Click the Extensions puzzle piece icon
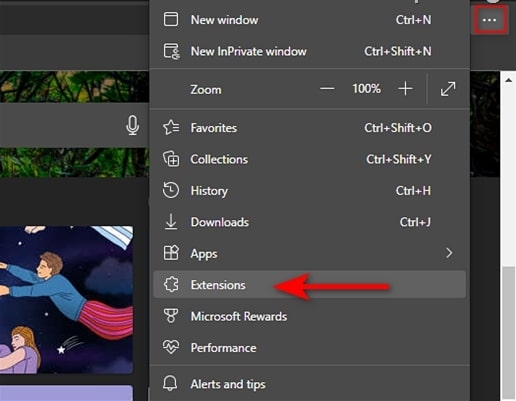 (171, 285)
